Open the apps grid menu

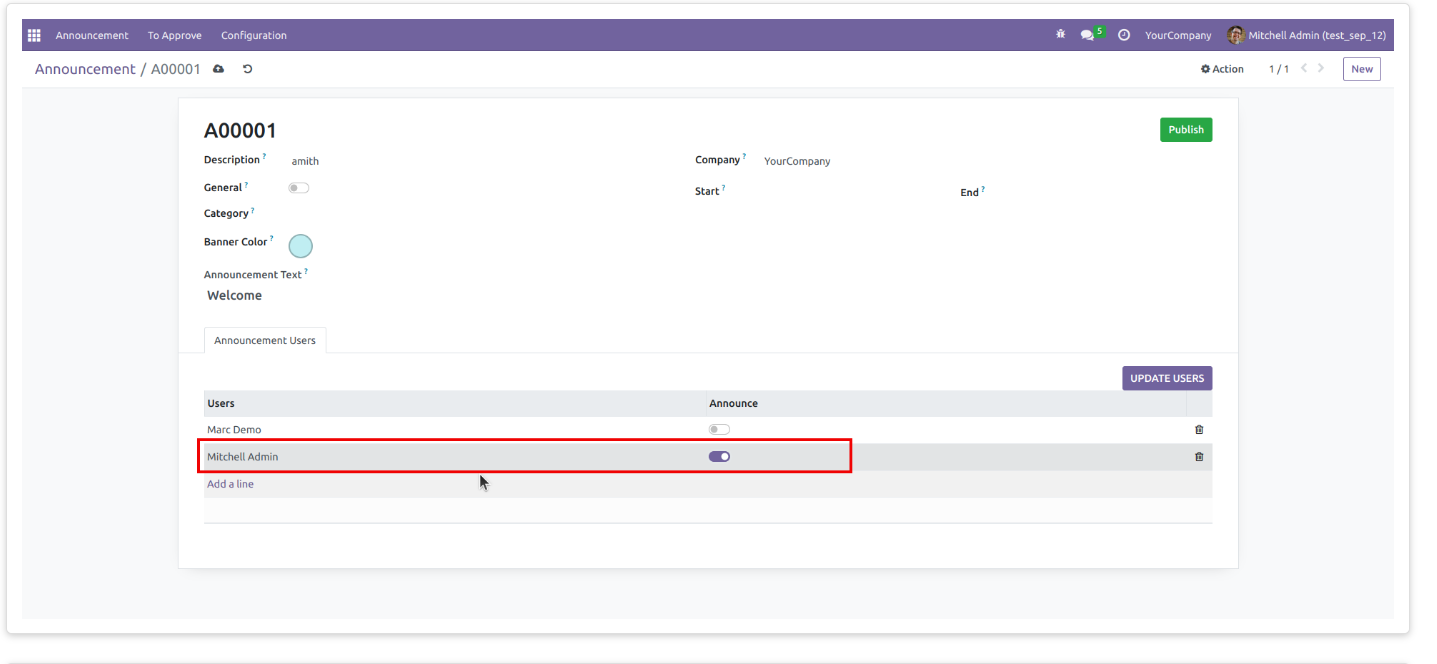(x=34, y=35)
